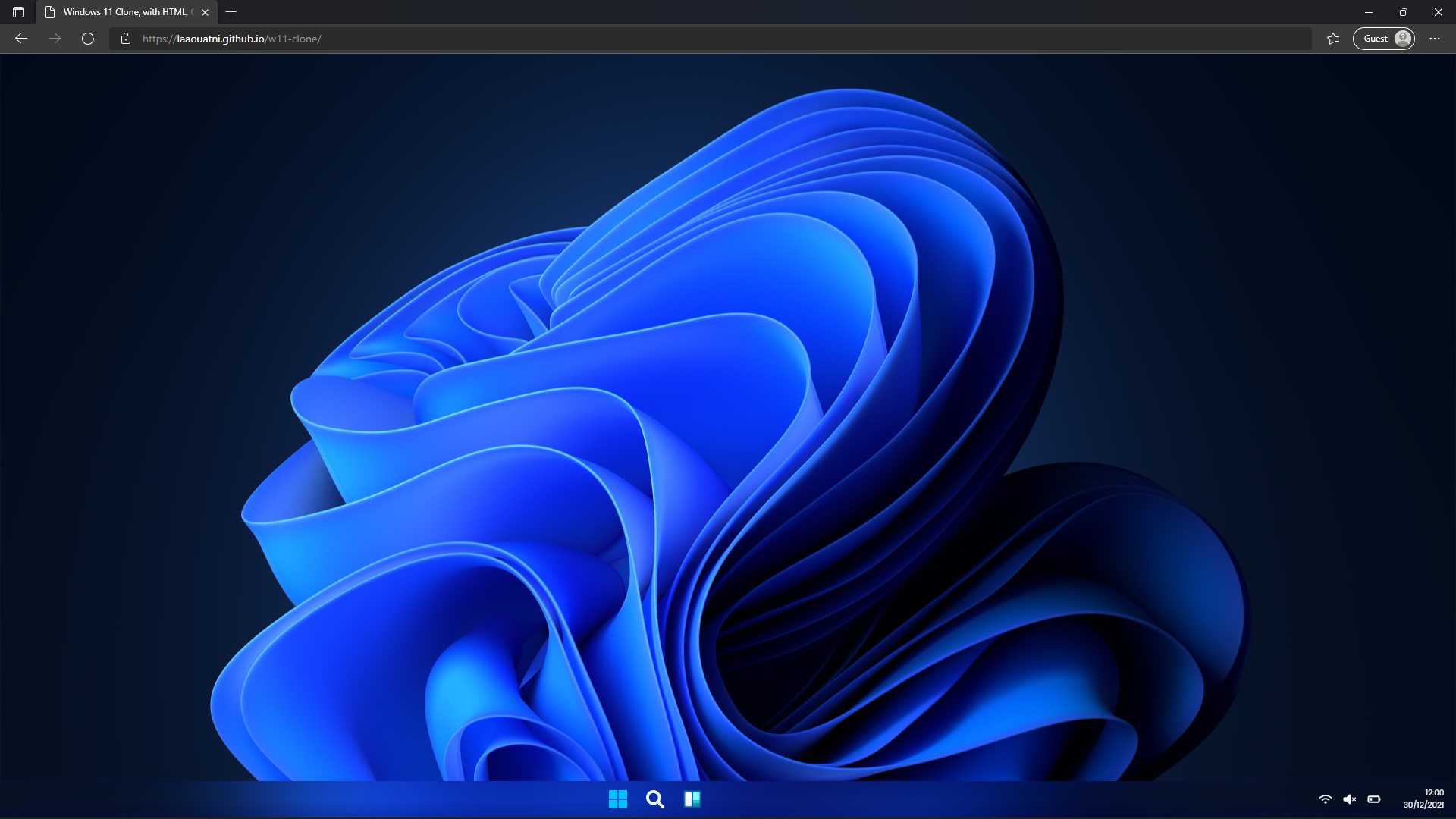
Task: Open Search from the taskbar
Action: (x=654, y=799)
